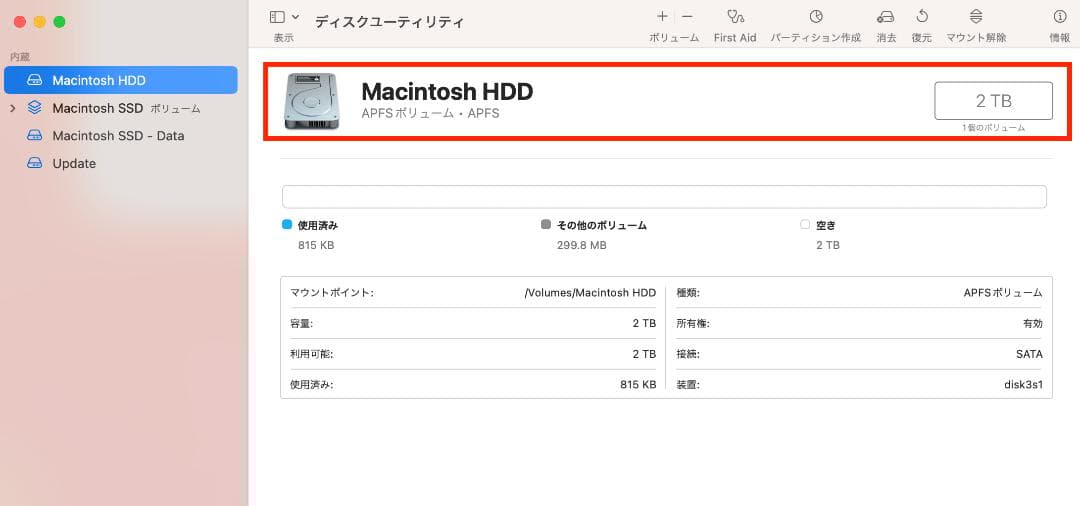Minimize the window with the yellow button
1080x506 pixels.
coord(39,22)
